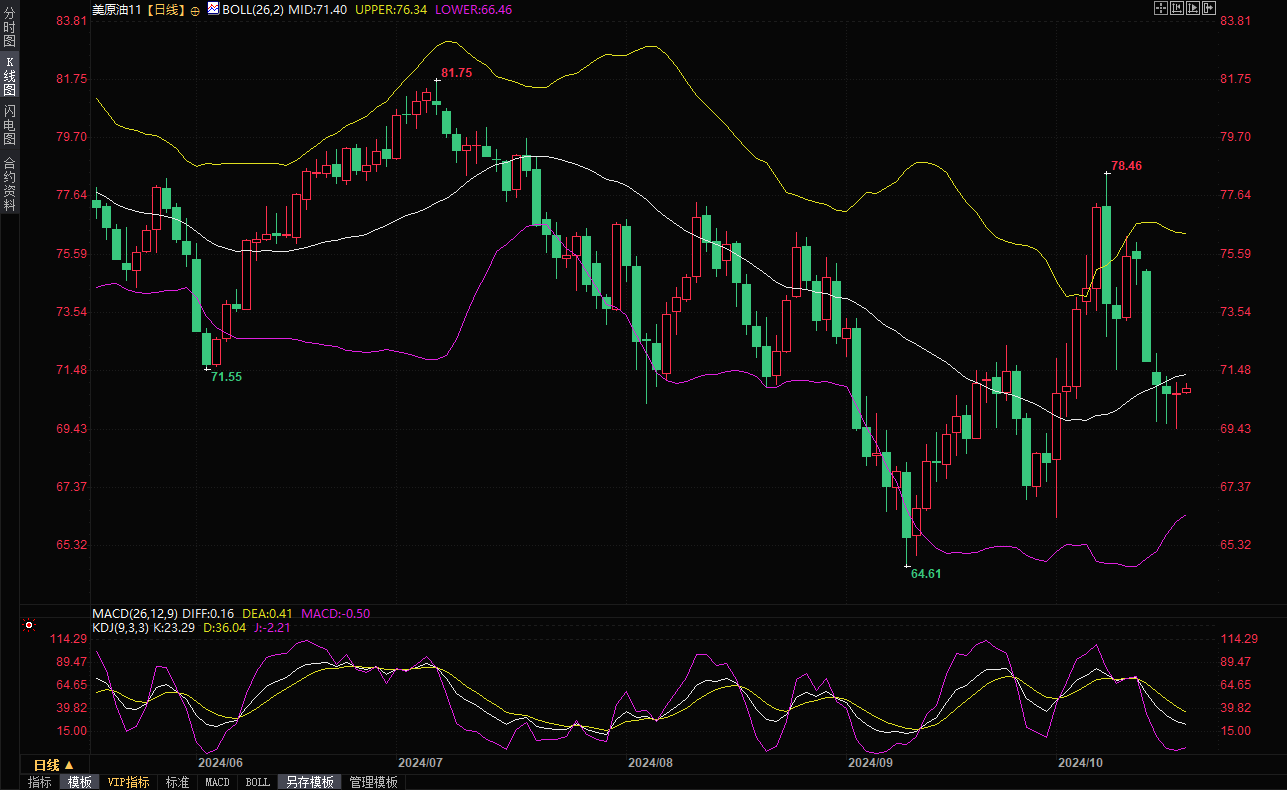
Task: Open the 合约资料 side tab
Action: point(9,183)
